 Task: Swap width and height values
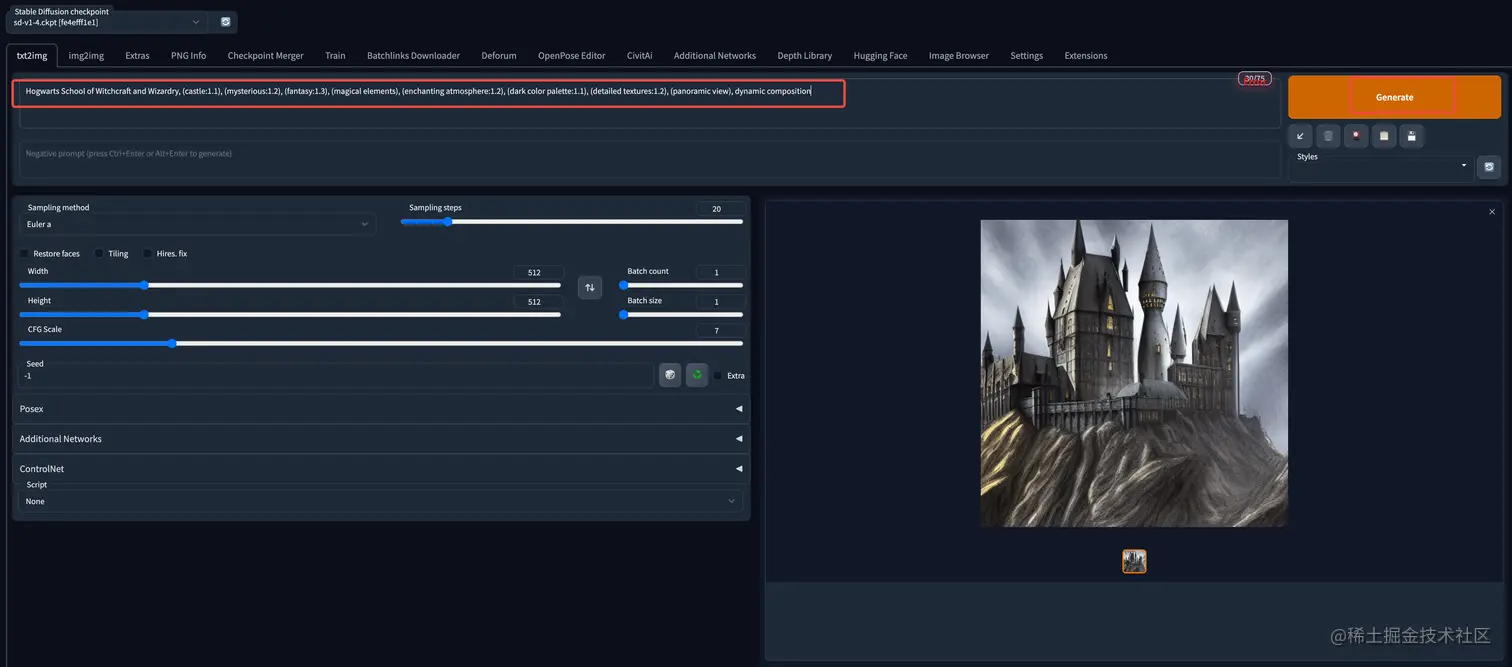point(590,287)
